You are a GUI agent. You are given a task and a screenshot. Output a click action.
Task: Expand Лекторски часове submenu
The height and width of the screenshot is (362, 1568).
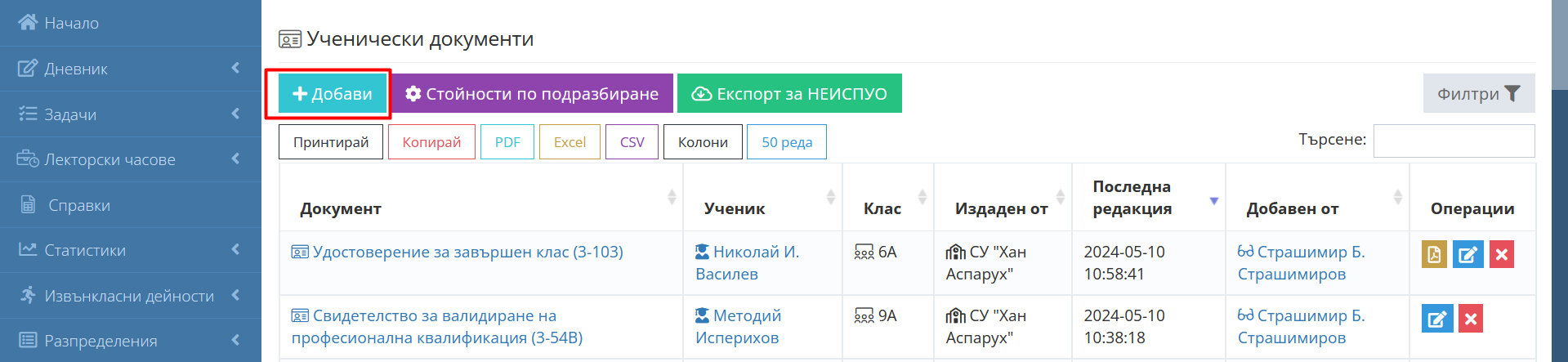click(x=109, y=159)
